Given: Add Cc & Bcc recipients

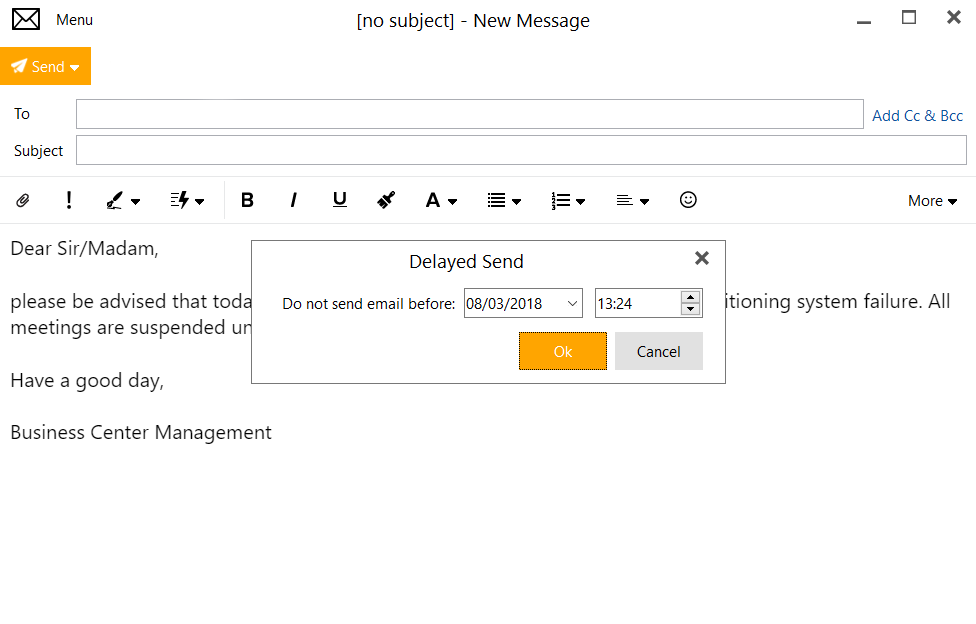Looking at the screenshot, I should point(917,115).
